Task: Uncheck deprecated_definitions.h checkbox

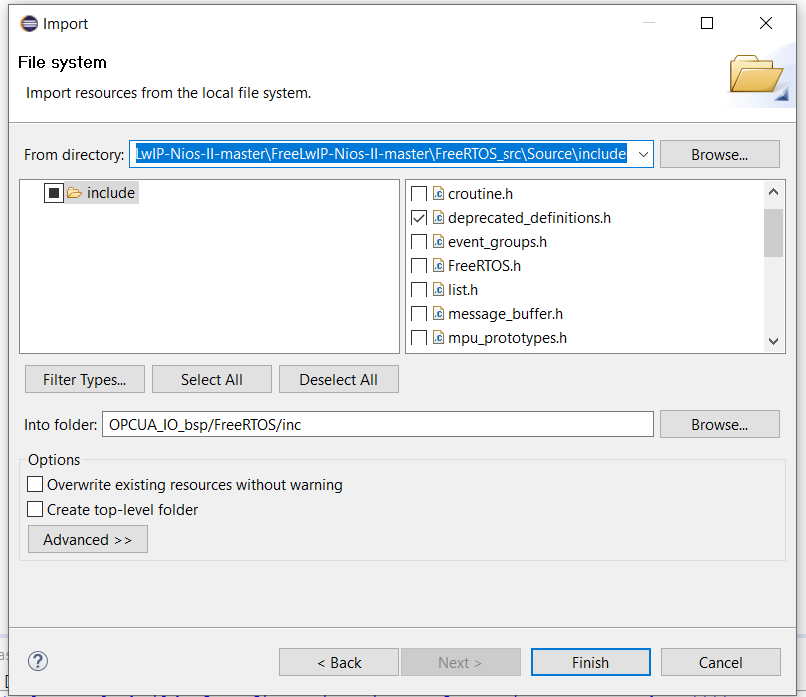Action: (419, 218)
